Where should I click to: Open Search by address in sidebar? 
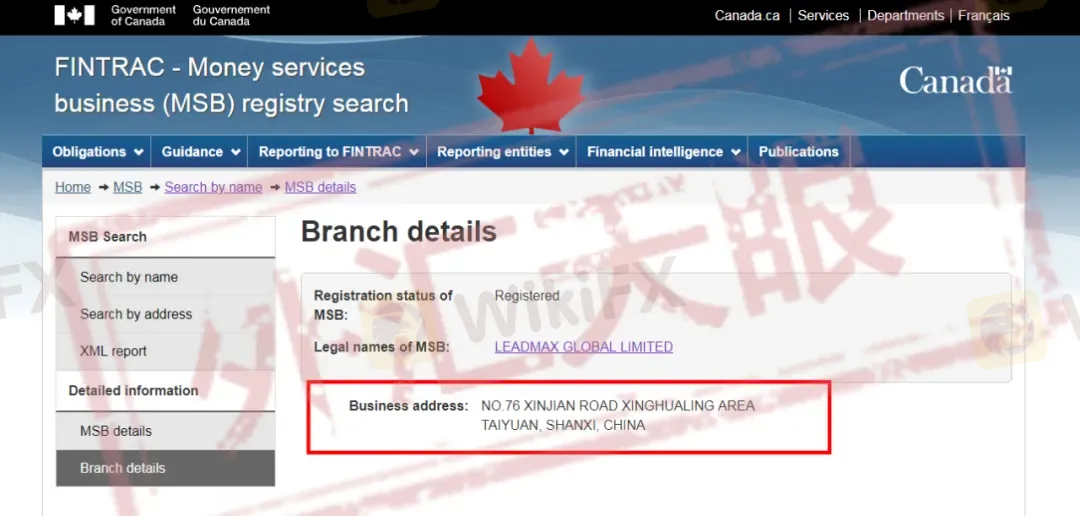click(165, 314)
